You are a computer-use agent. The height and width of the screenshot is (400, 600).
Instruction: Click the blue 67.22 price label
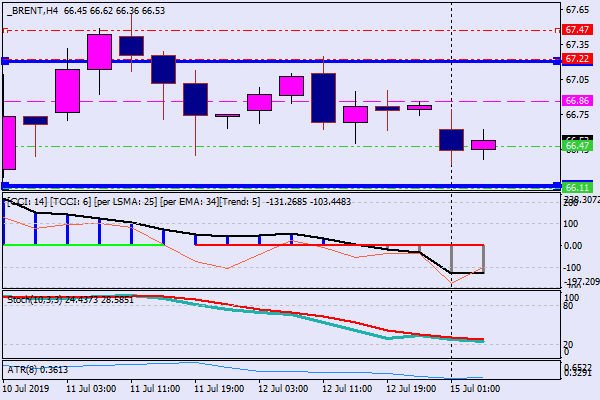pos(577,61)
